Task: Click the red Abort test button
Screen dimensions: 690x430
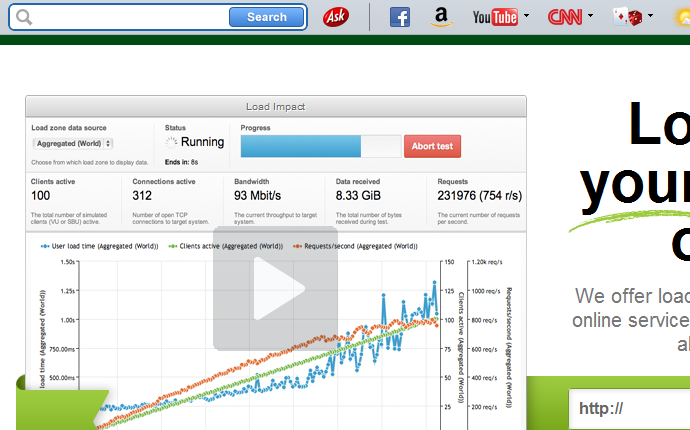Action: [x=433, y=146]
